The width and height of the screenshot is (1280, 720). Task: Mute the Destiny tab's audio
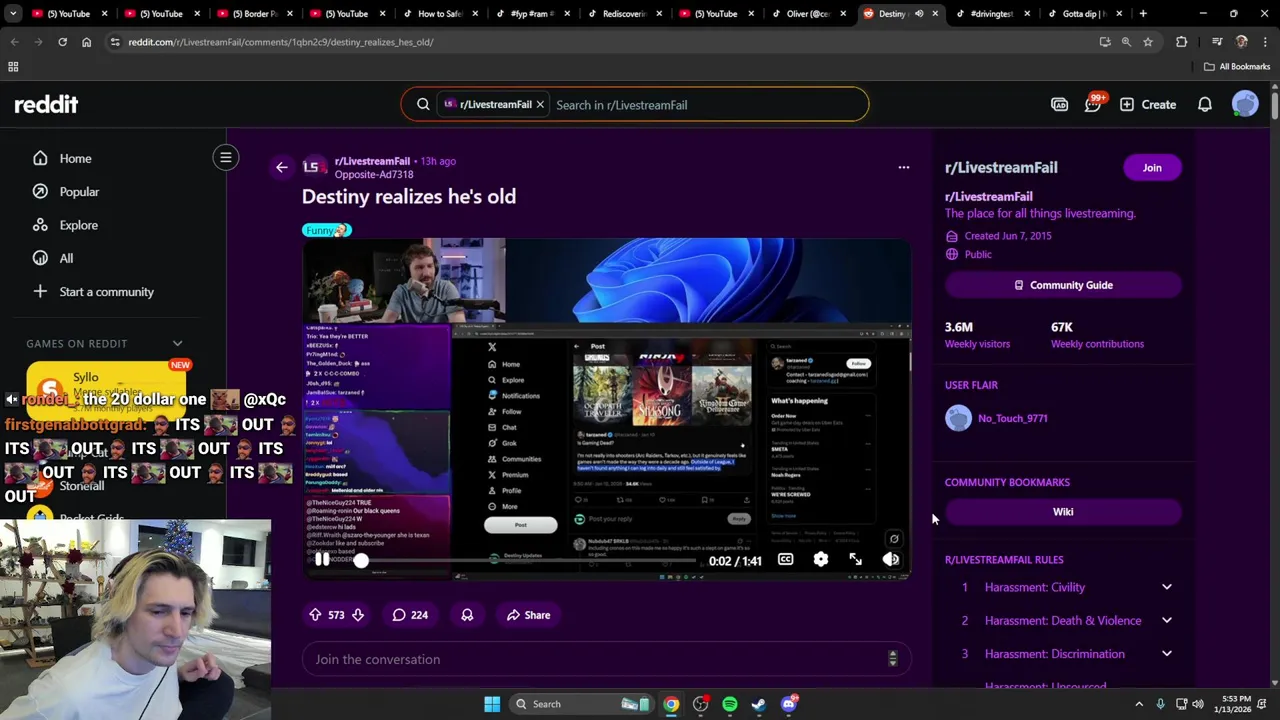919,14
